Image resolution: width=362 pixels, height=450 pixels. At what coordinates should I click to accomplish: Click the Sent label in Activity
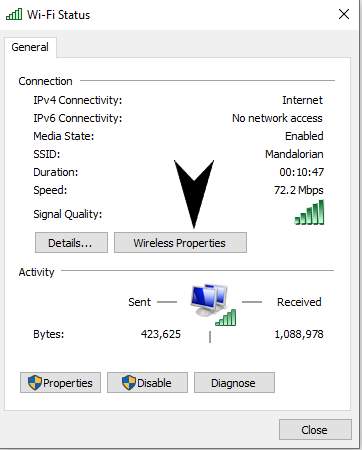[x=139, y=302]
